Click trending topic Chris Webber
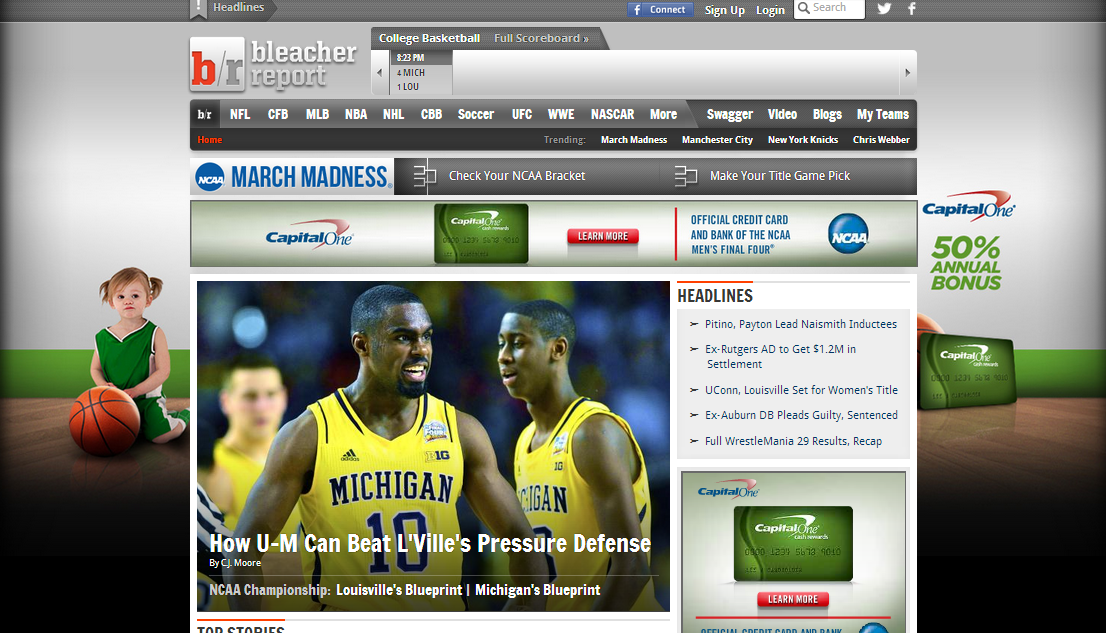The image size is (1106, 633). tap(881, 140)
